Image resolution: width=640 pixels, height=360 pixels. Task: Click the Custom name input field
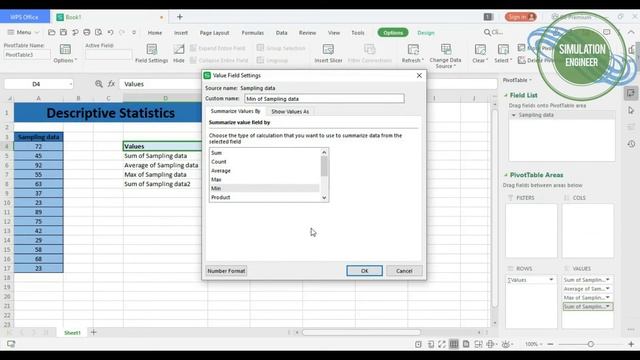(x=324, y=99)
